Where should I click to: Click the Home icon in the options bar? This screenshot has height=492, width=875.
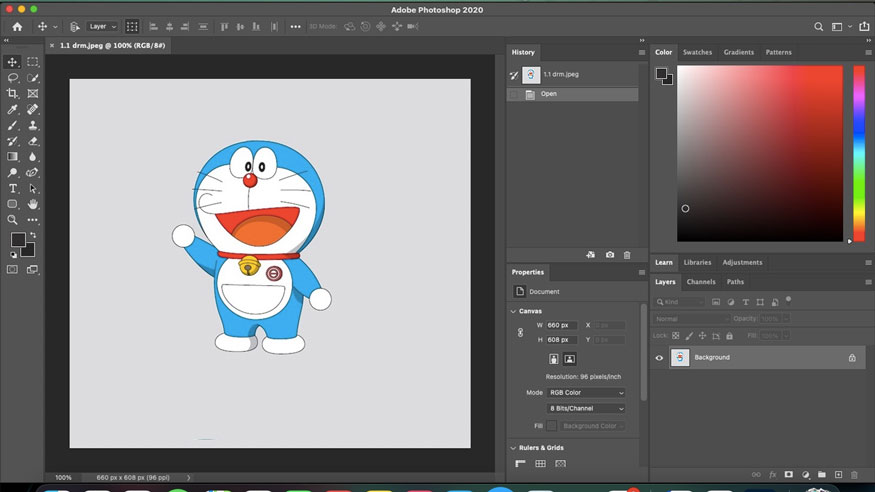pyautogui.click(x=17, y=26)
